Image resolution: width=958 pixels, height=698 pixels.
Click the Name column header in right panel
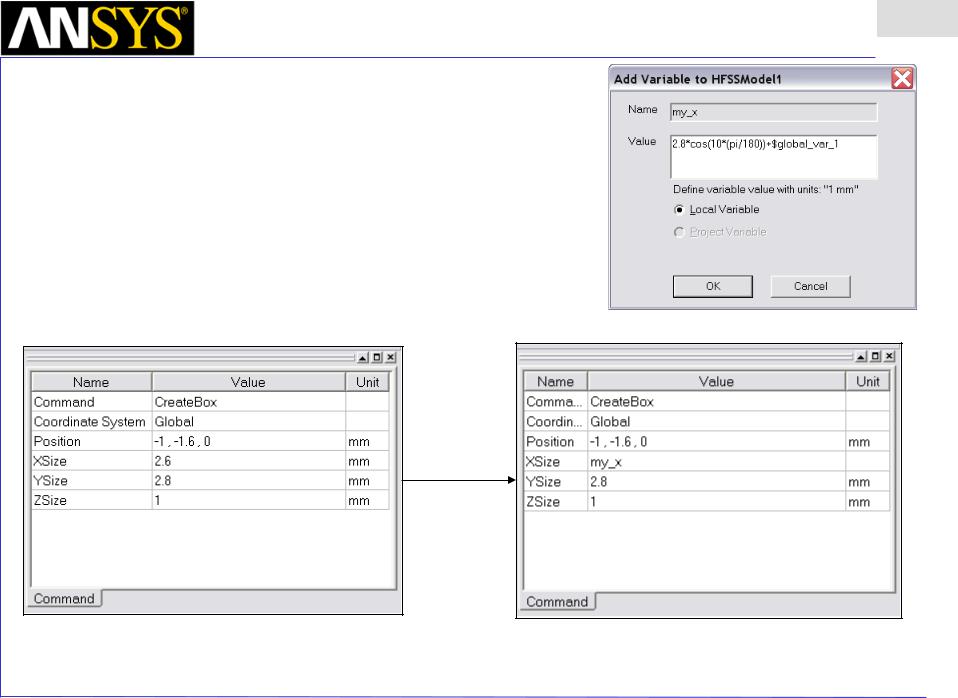pyautogui.click(x=555, y=381)
